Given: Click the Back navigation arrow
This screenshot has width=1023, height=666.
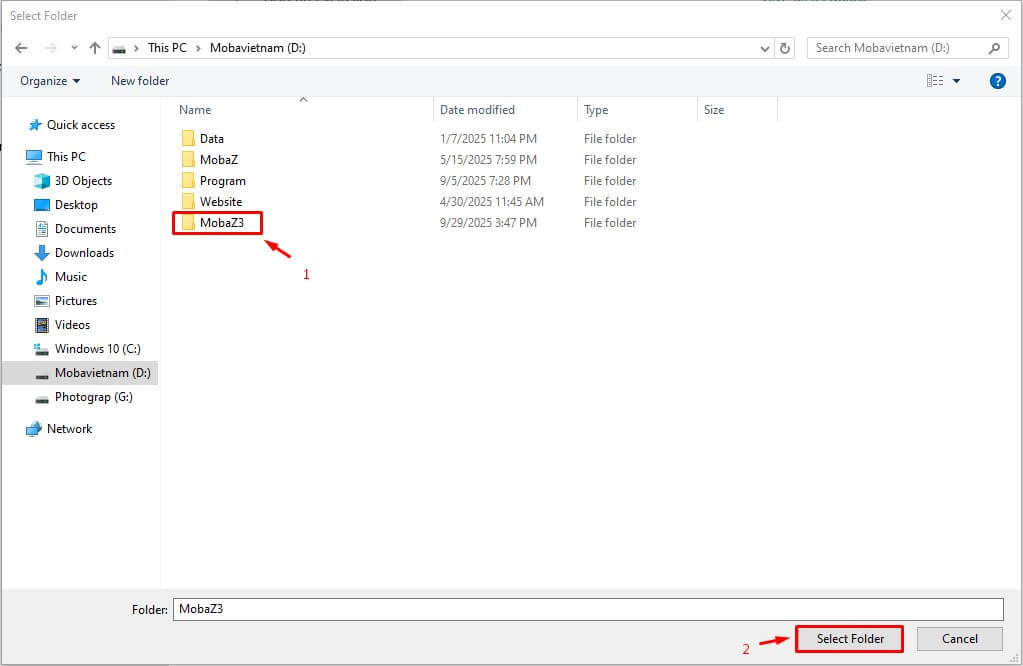Looking at the screenshot, I should 21,48.
